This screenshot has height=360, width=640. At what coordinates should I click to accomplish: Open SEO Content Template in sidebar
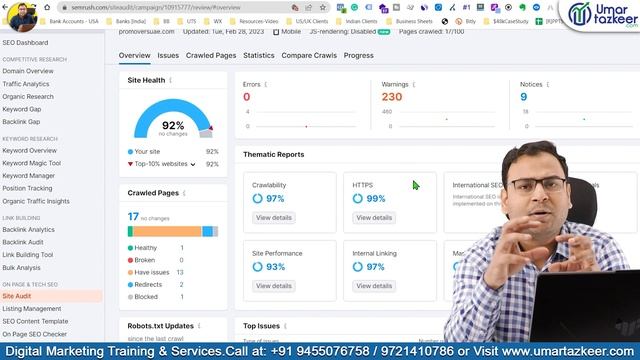click(35, 322)
